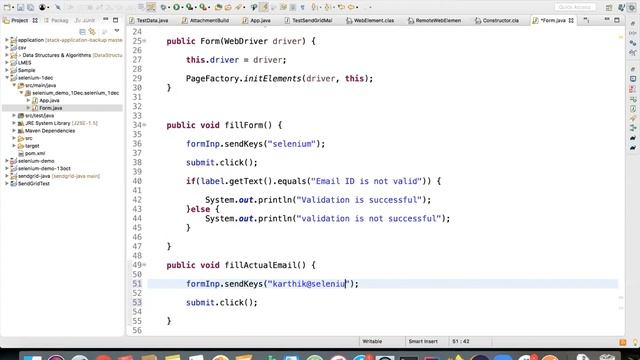The width and height of the screenshot is (640, 360).
Task: Open the New wizard toolbar icon
Action: click(7, 7)
